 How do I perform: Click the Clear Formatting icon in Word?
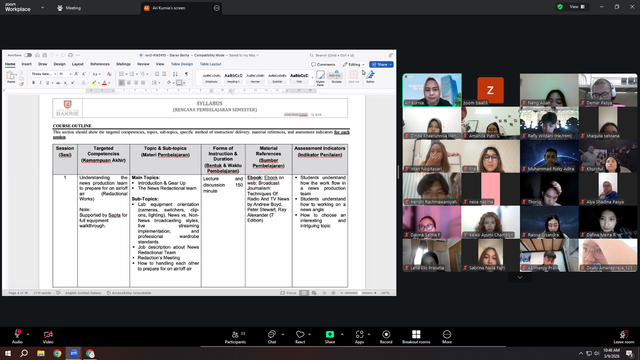click(109, 74)
